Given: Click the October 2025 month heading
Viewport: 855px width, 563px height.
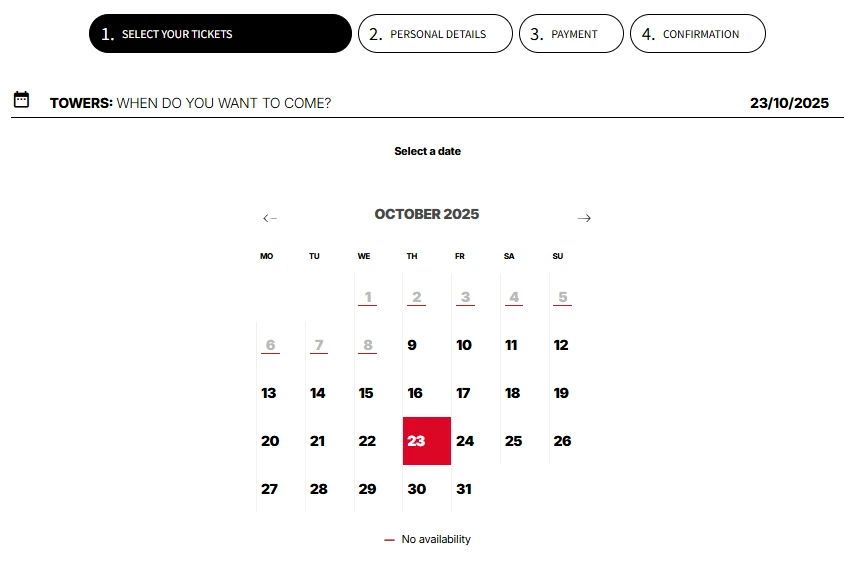Looking at the screenshot, I should (x=427, y=214).
